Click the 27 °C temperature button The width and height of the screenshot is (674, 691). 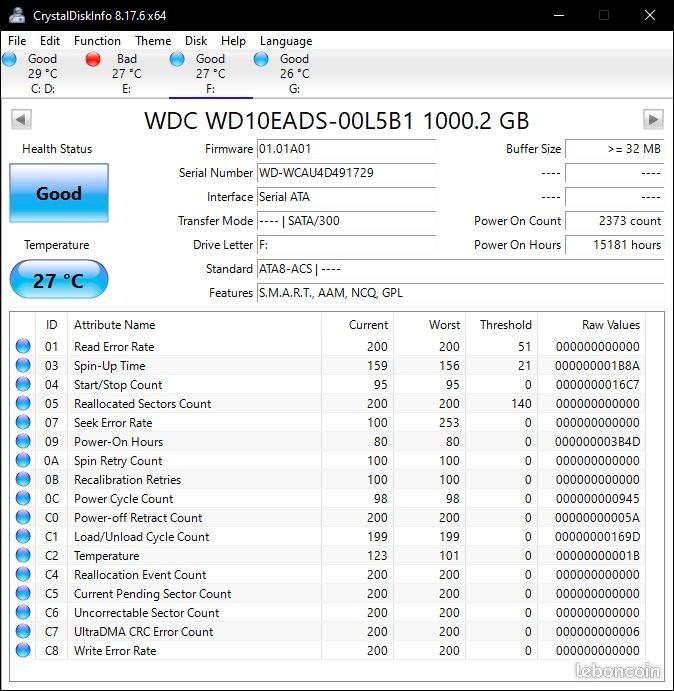59,279
